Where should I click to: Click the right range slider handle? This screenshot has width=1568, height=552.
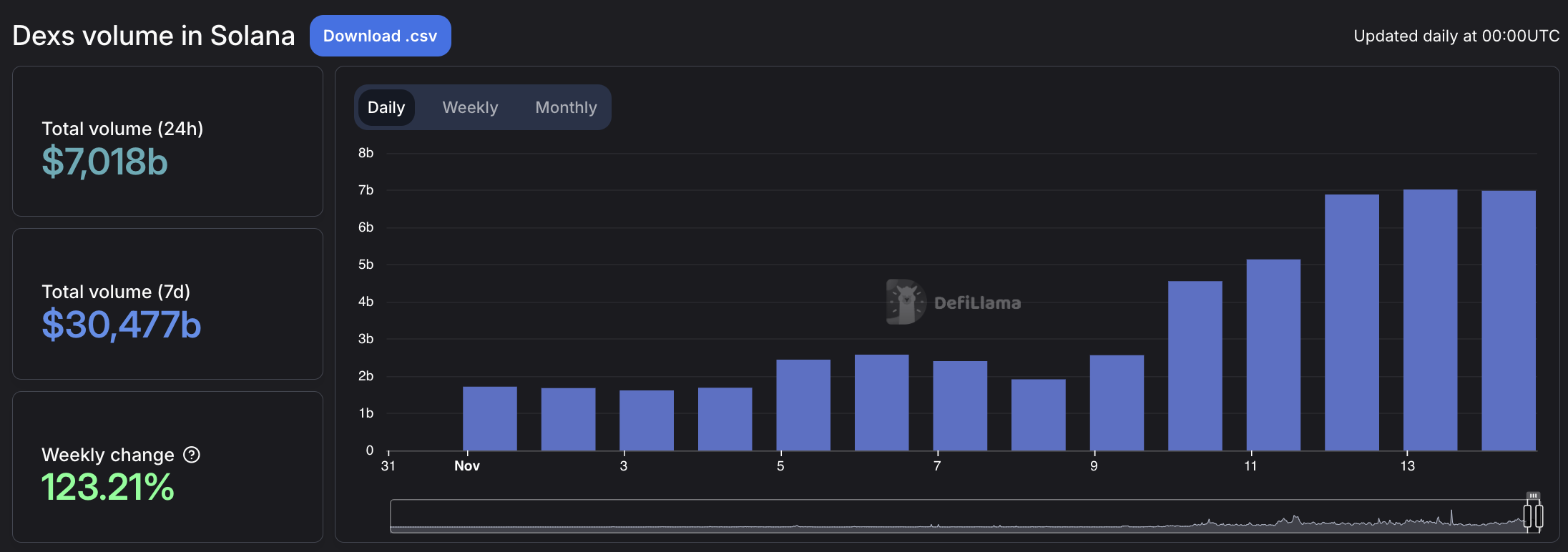[x=1539, y=516]
